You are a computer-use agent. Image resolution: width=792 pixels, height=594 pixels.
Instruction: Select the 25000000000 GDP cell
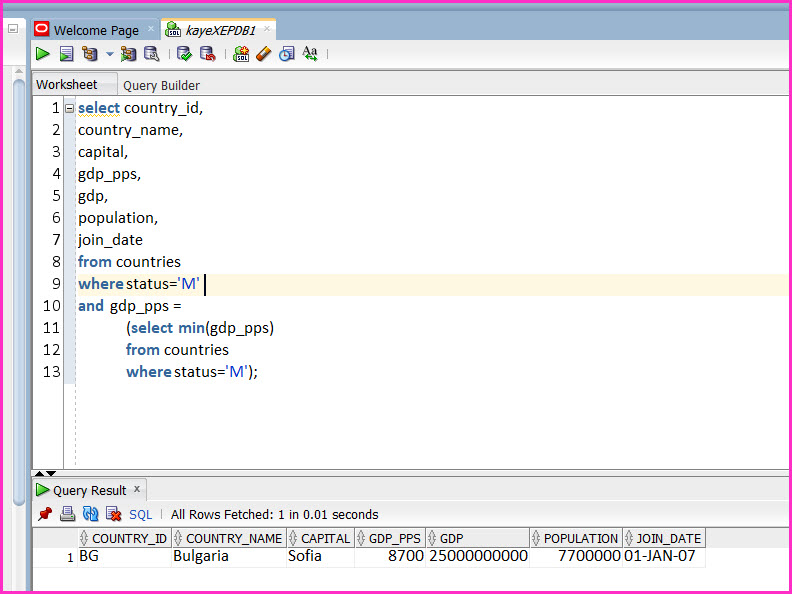tap(478, 556)
